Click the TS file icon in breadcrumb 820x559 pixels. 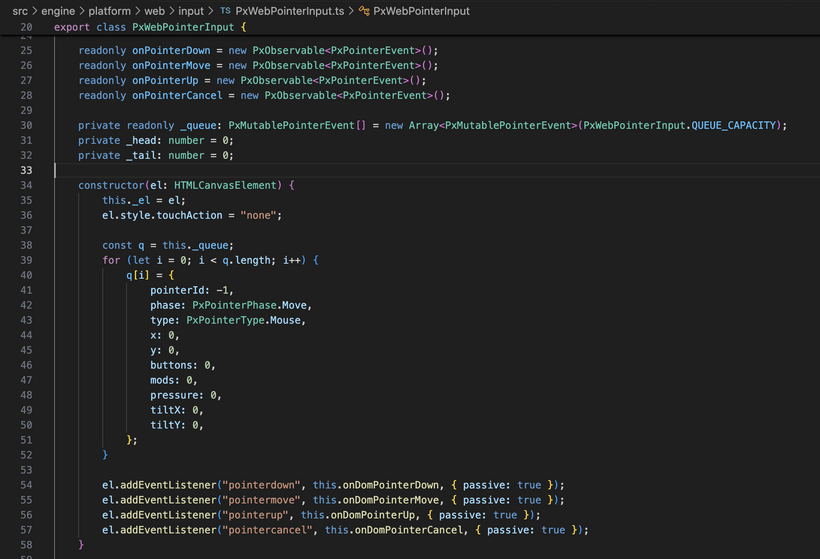pyautogui.click(x=225, y=11)
